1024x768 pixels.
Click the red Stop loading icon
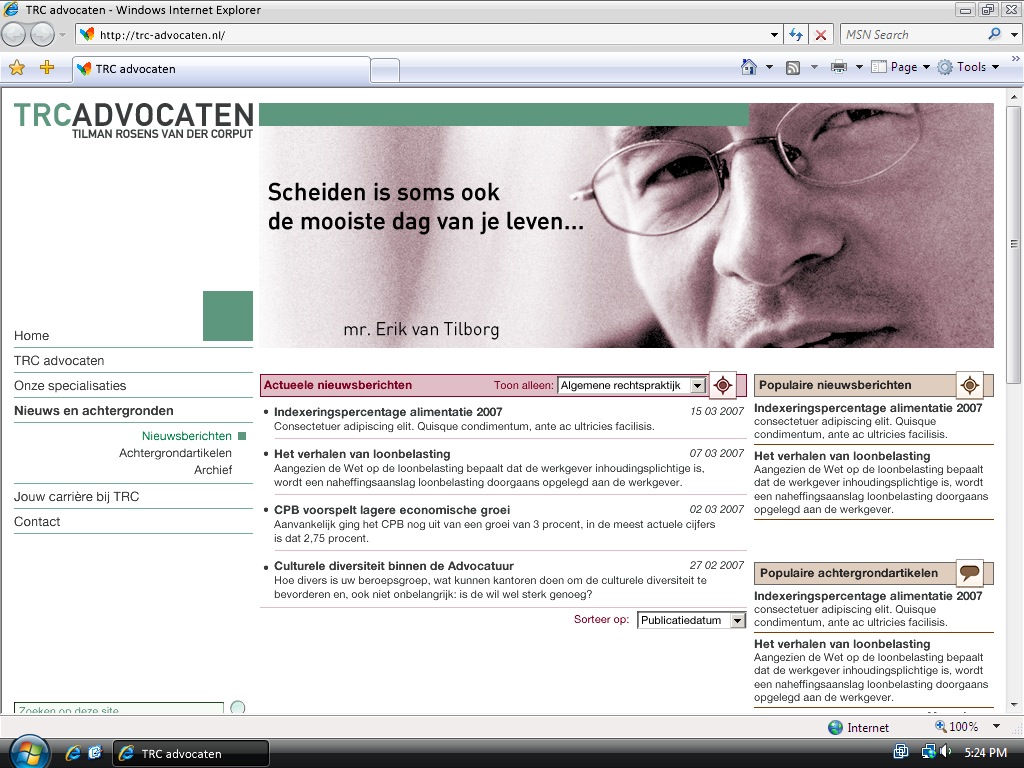[x=821, y=35]
